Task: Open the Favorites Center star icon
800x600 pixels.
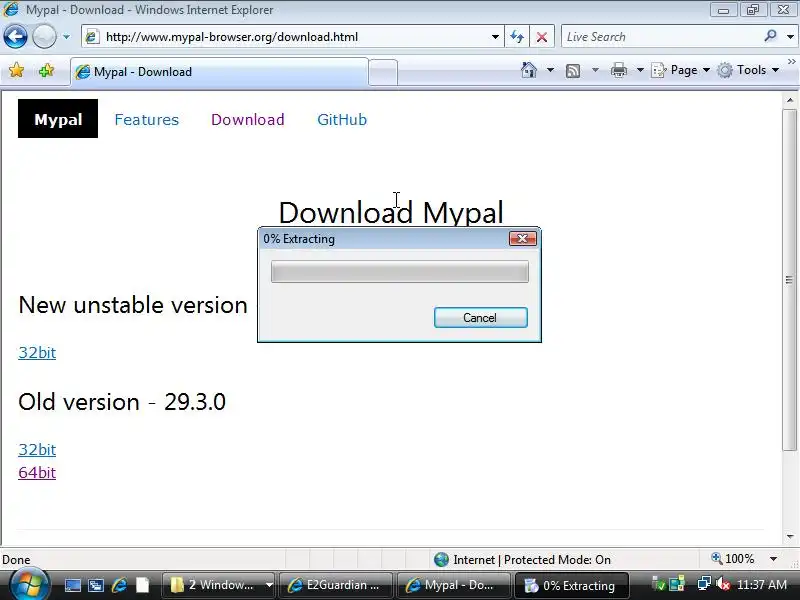Action: (x=16, y=70)
